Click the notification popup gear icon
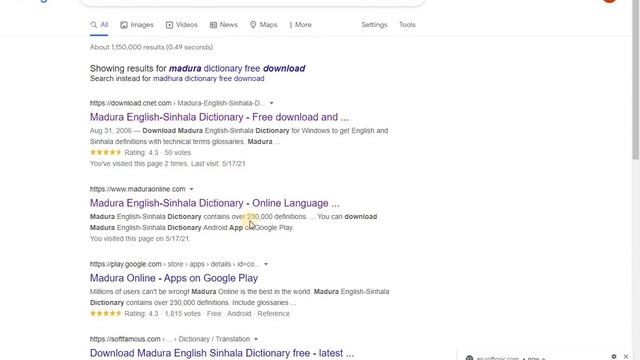 (x=613, y=356)
